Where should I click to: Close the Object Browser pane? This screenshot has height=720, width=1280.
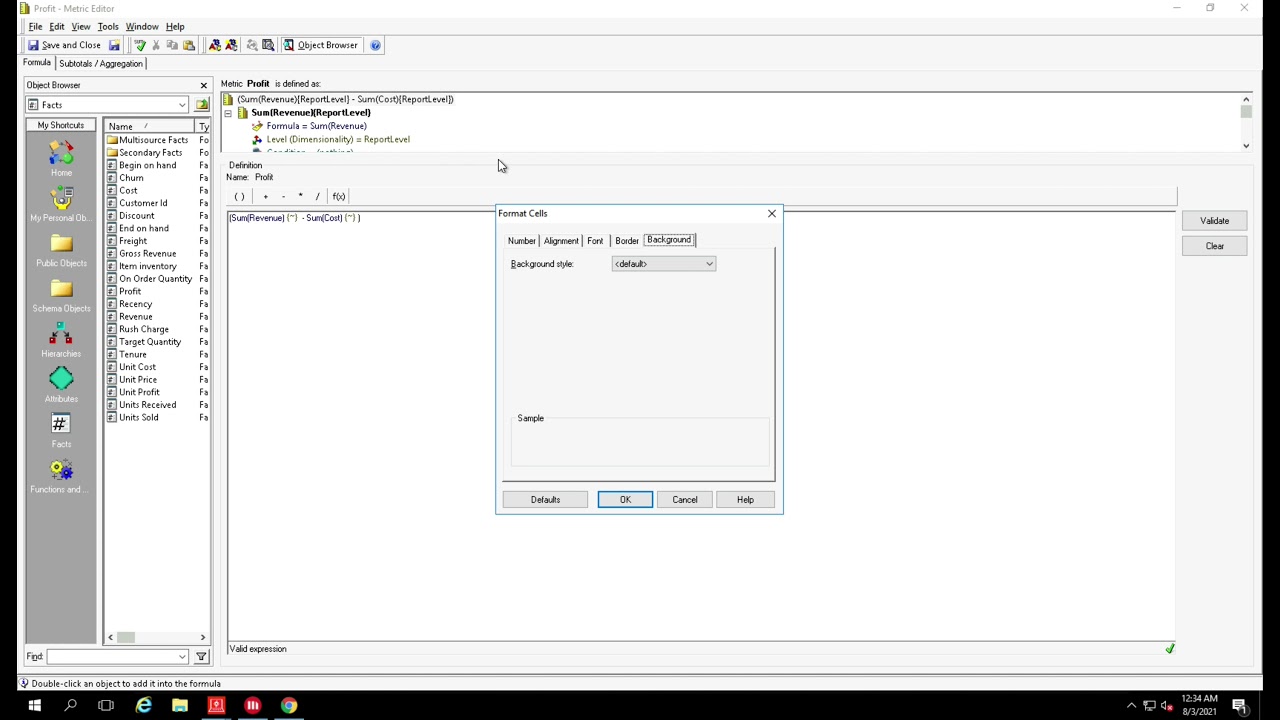tap(204, 85)
